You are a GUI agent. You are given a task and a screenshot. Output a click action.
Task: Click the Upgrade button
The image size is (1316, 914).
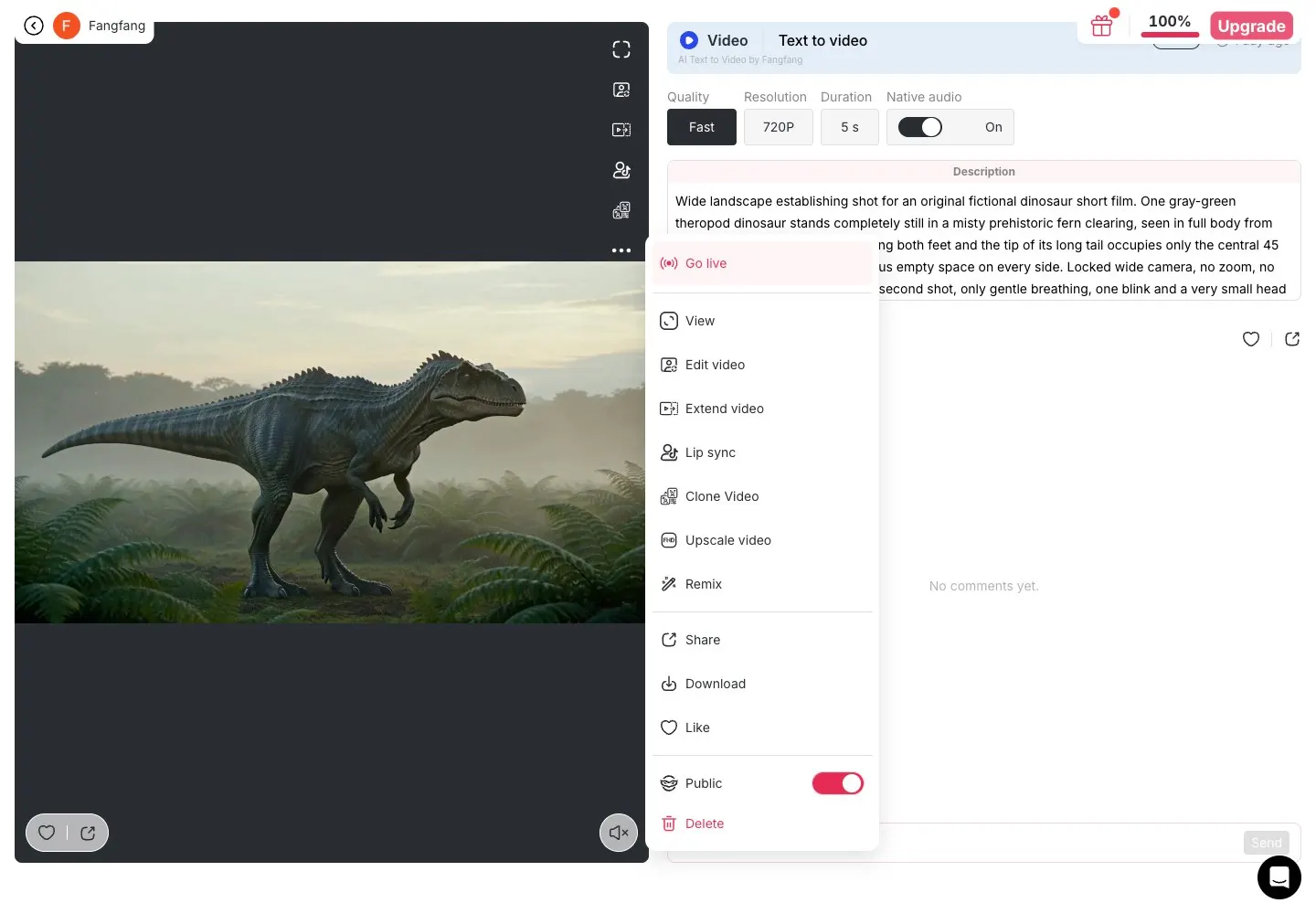(x=1251, y=26)
